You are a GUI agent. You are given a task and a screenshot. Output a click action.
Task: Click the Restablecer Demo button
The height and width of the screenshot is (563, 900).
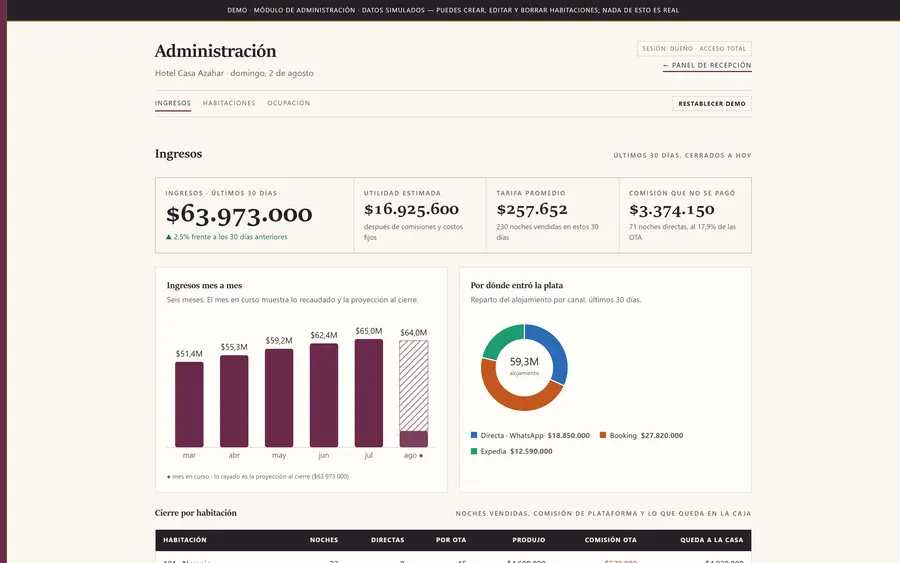click(712, 104)
